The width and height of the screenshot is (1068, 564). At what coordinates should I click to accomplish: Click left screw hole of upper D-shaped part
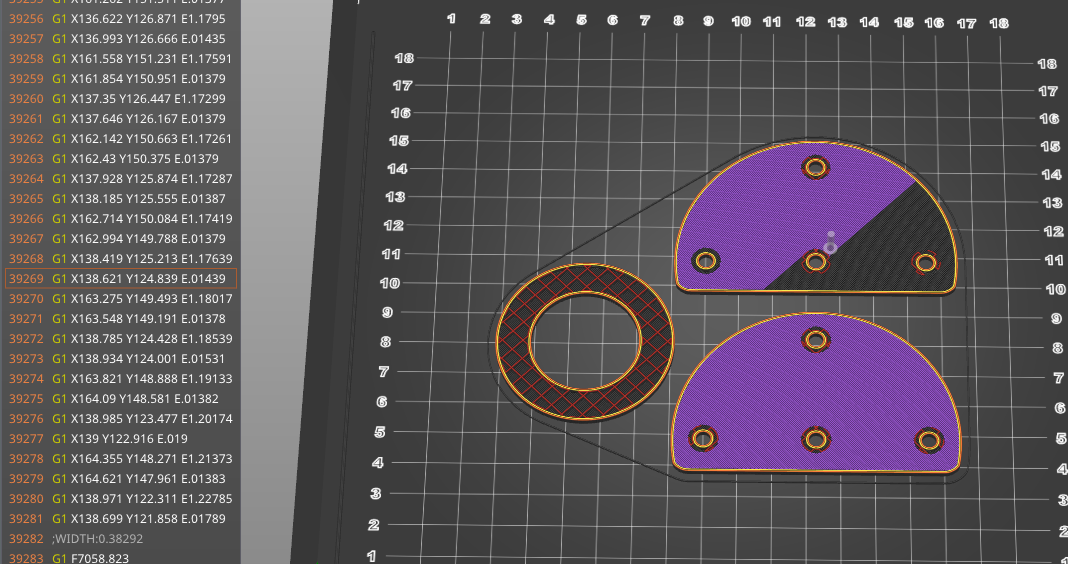(x=707, y=262)
